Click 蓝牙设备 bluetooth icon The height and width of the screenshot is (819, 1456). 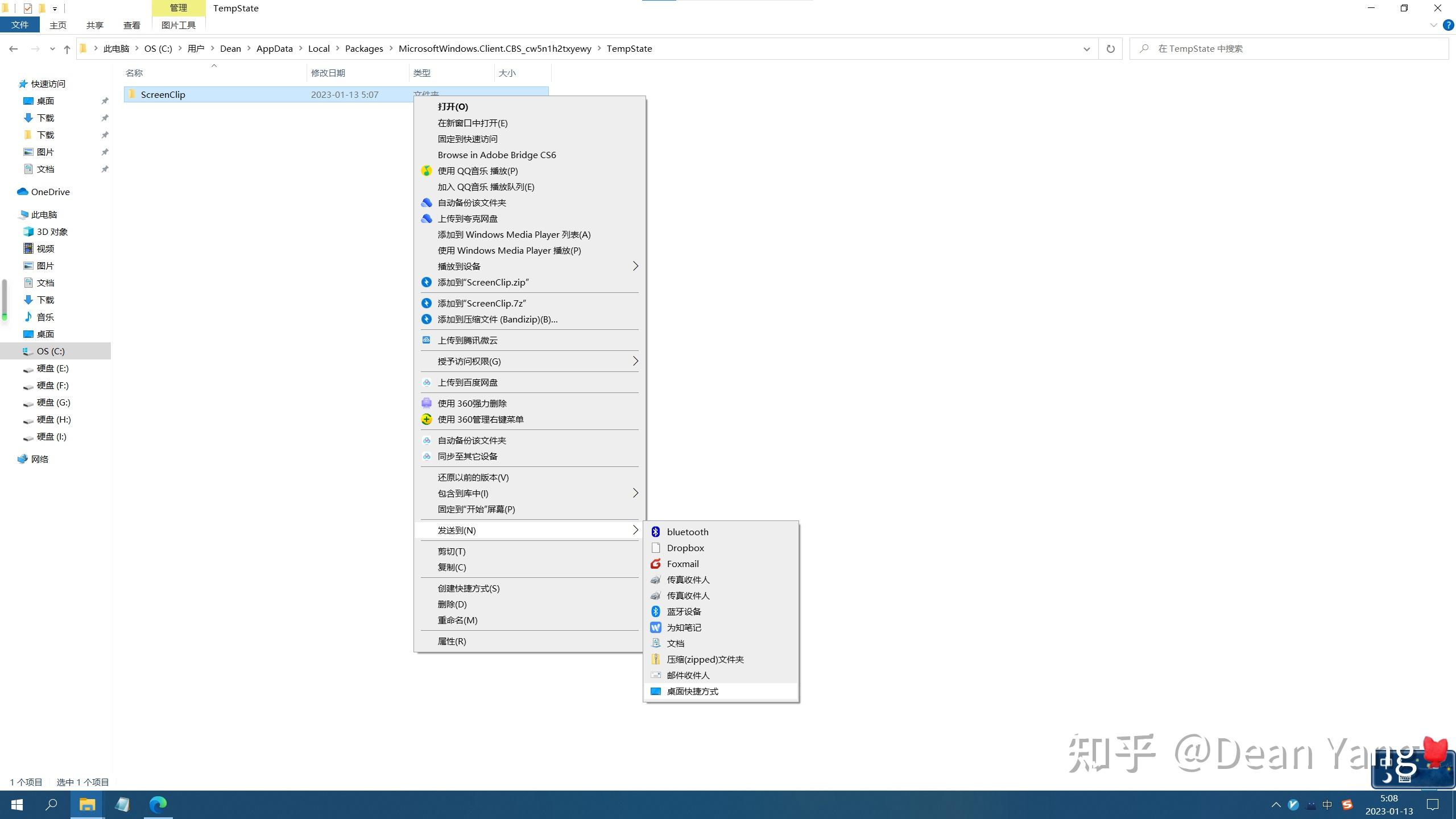click(x=656, y=611)
